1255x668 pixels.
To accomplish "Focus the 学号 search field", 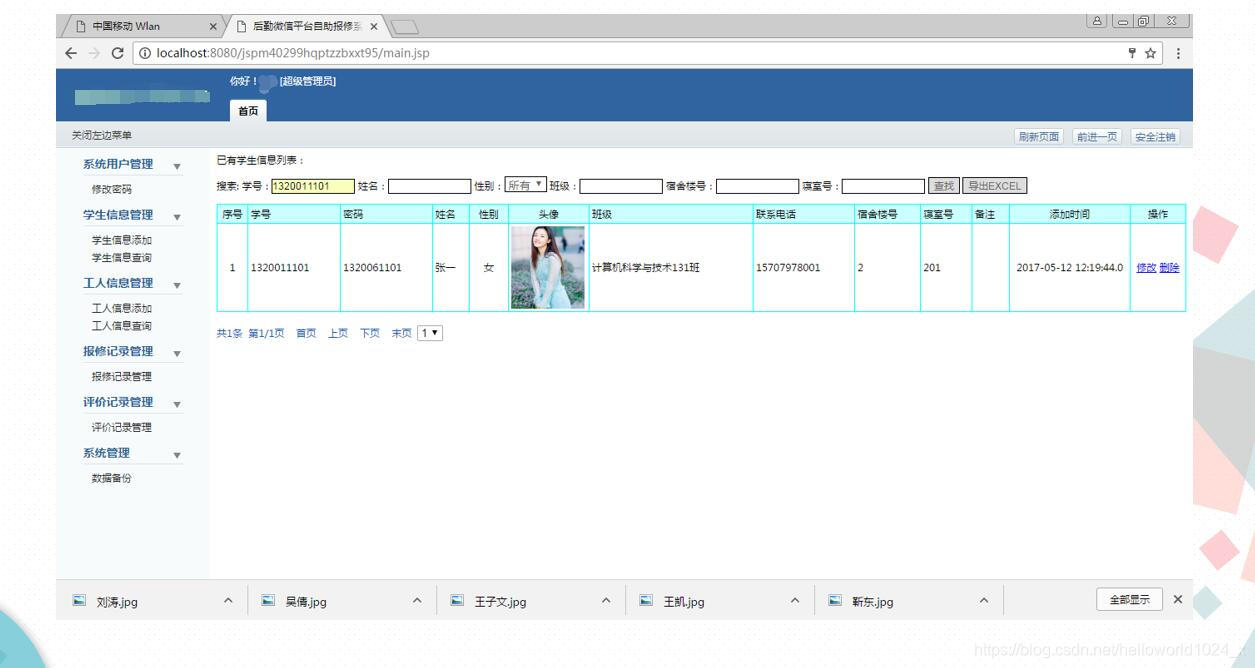I will (313, 186).
